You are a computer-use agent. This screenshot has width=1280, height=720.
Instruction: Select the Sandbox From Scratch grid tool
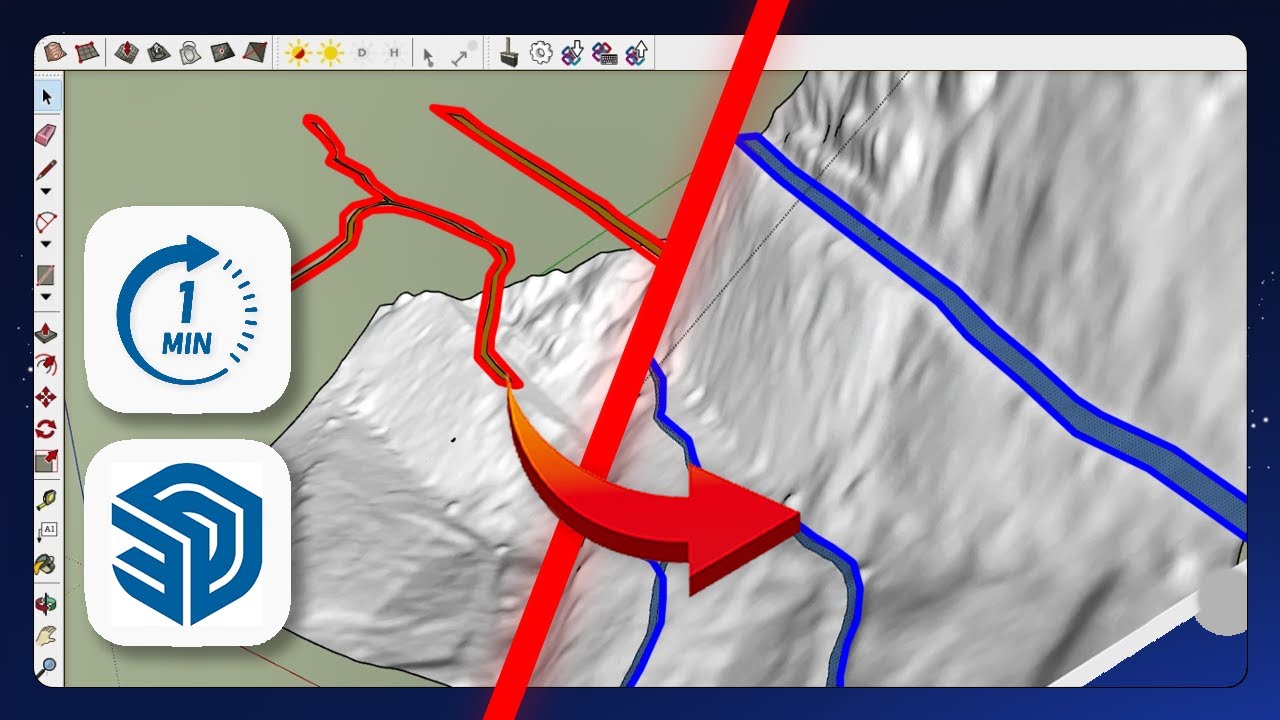[86, 52]
